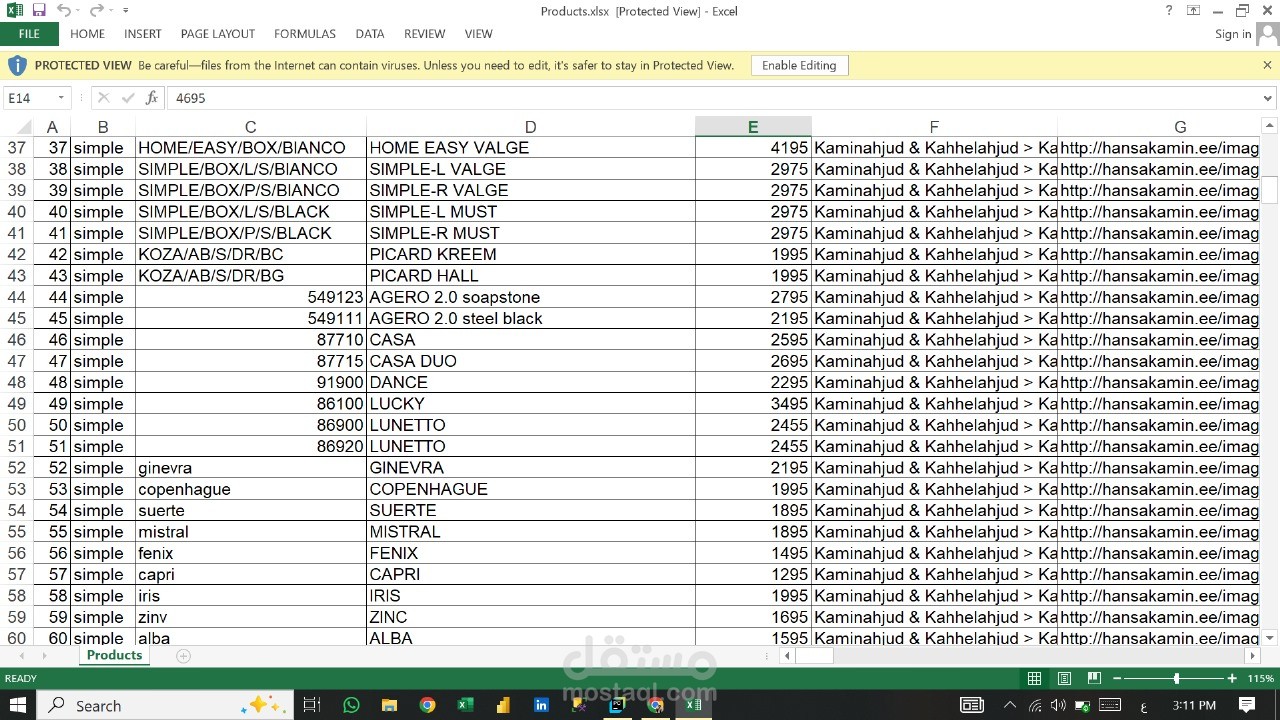Click the taskbar Search box
Image resolution: width=1280 pixels, height=720 pixels.
click(x=164, y=705)
